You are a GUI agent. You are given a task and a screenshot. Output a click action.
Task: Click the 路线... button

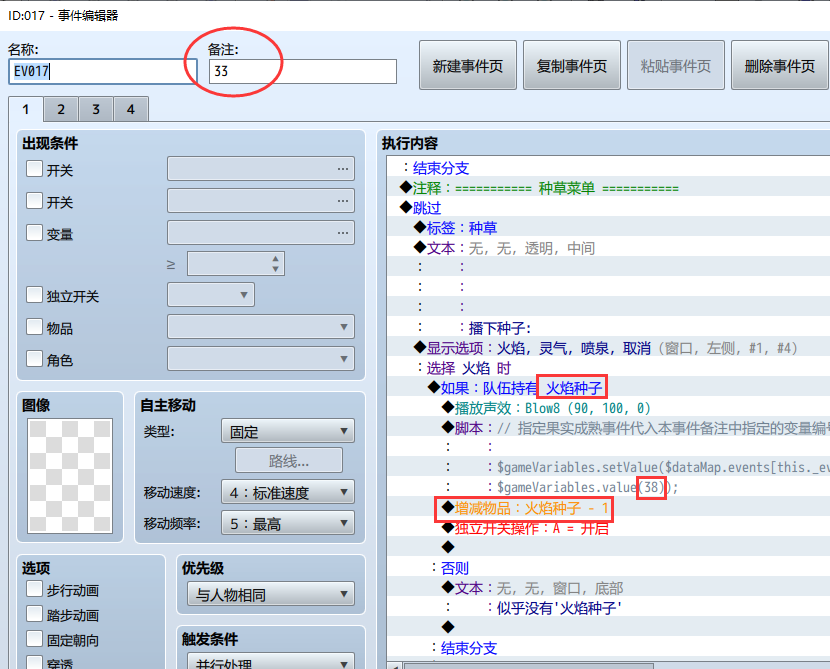coord(288,460)
